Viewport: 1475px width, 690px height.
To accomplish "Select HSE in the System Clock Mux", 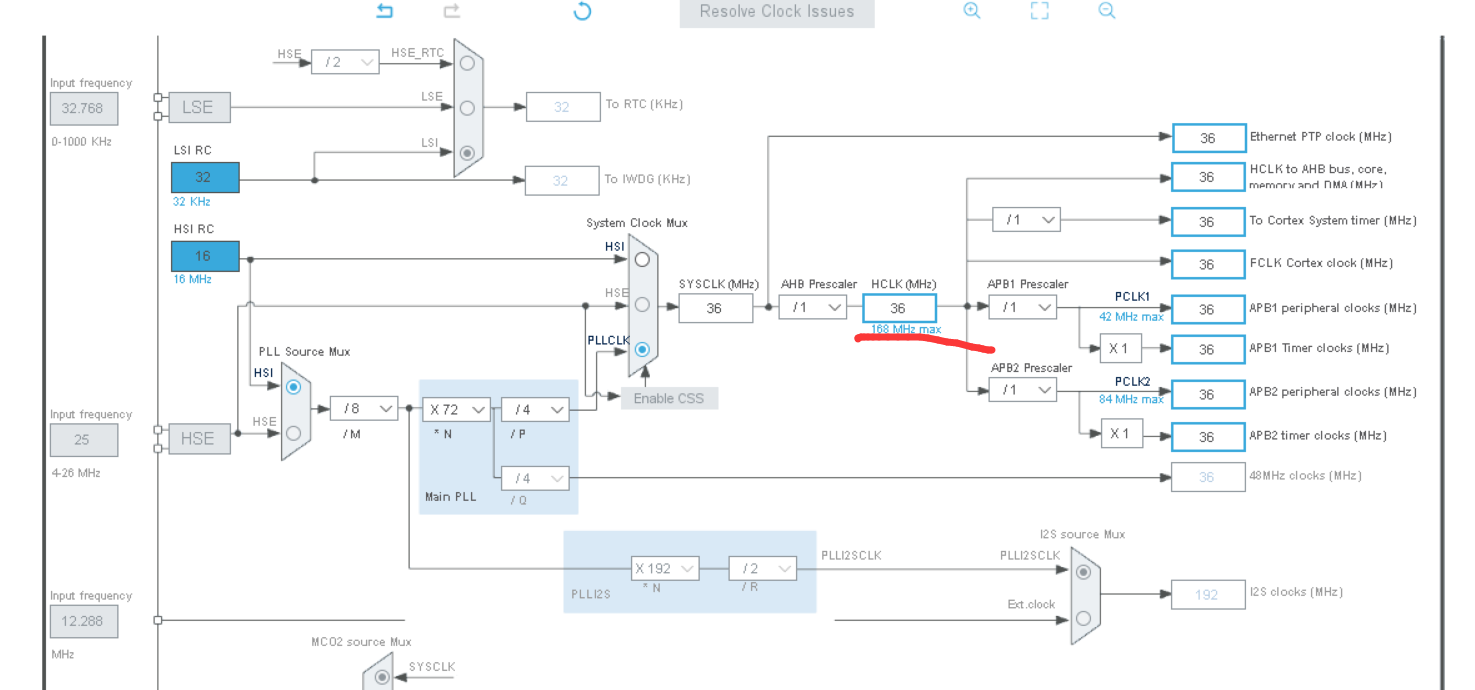I will click(642, 304).
